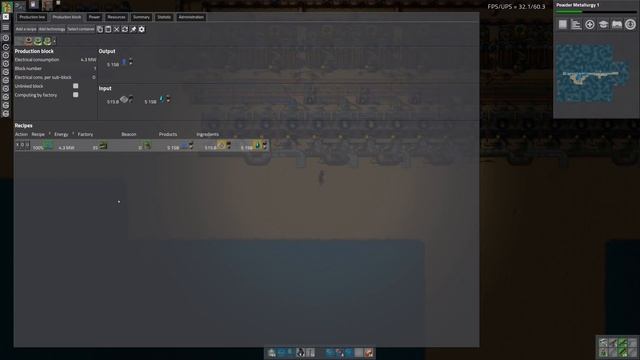Click the Electrical consumption 4.3 MW value
640x360 pixels.
click(88, 60)
